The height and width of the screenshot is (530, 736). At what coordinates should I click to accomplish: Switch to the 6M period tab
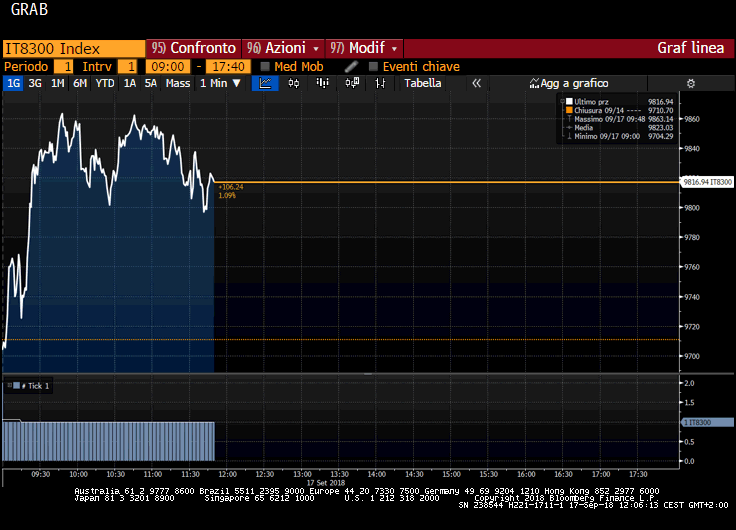[80, 83]
